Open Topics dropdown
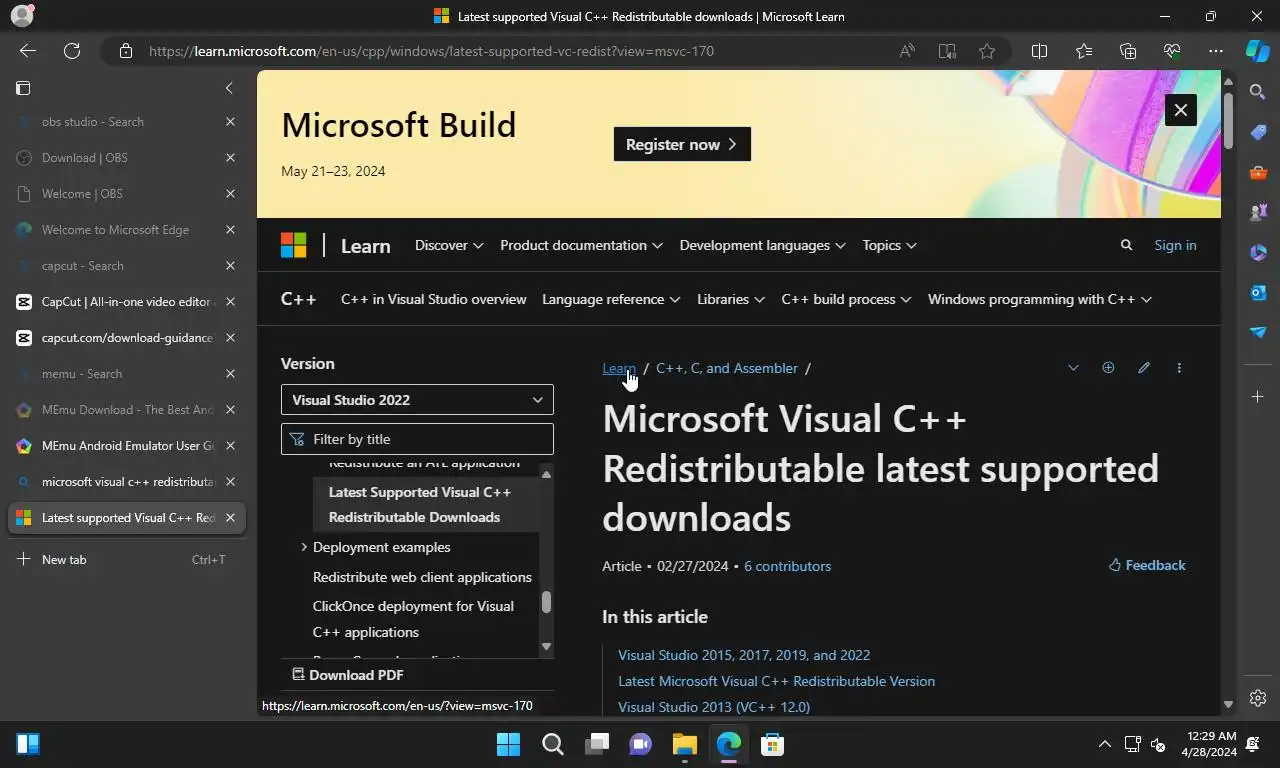The height and width of the screenshot is (768, 1280). (889, 245)
